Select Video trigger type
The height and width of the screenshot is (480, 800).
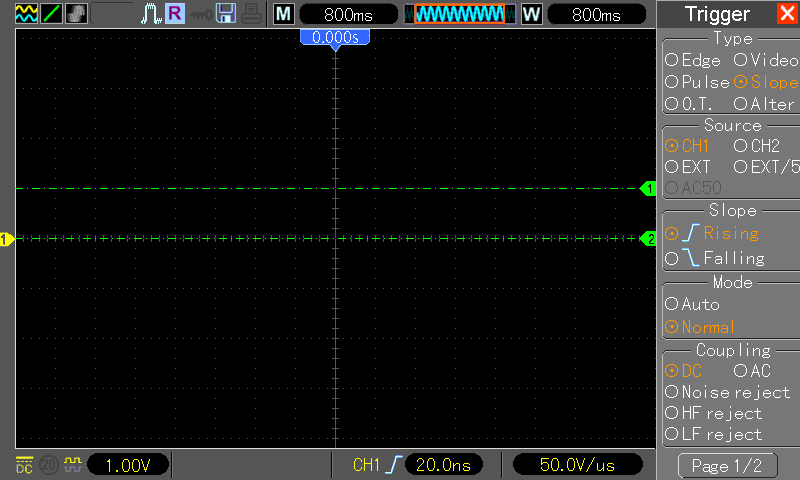(766, 60)
